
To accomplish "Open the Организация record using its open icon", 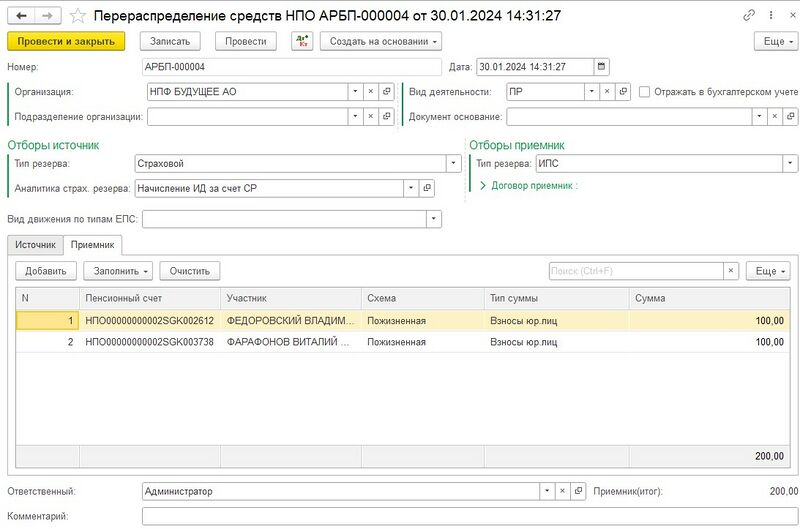I will (388, 92).
